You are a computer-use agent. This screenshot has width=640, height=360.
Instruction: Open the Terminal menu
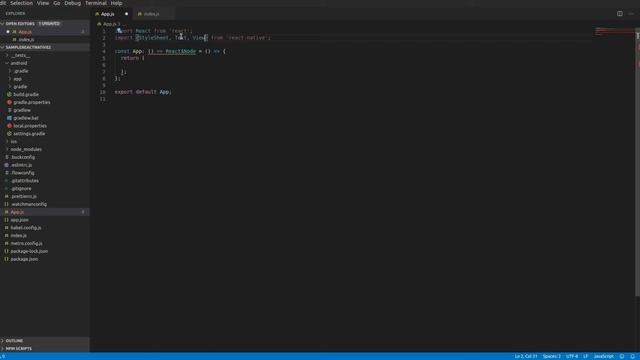tap(96, 3)
